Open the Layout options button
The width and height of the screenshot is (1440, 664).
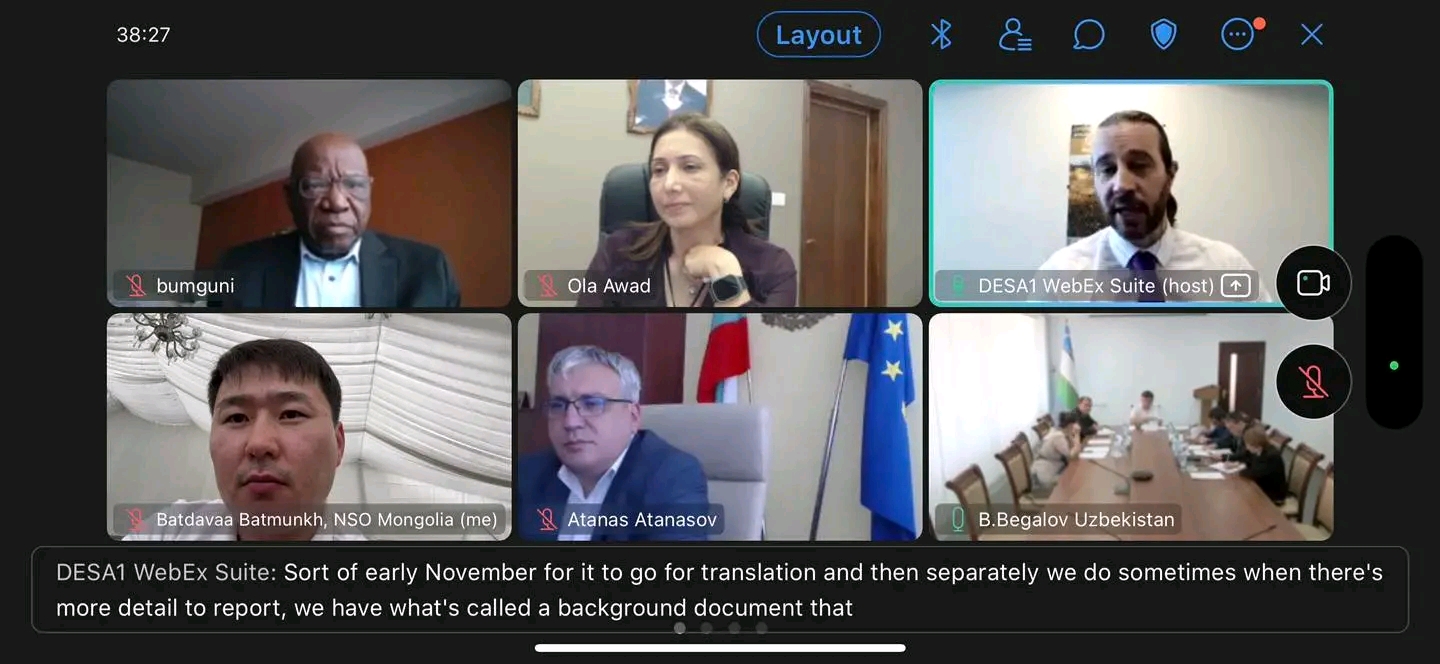819,35
